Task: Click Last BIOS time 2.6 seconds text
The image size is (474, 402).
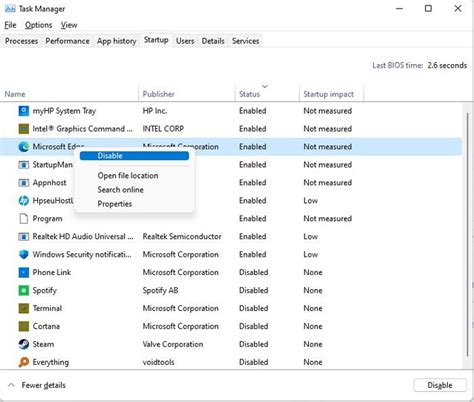Action: coord(419,65)
